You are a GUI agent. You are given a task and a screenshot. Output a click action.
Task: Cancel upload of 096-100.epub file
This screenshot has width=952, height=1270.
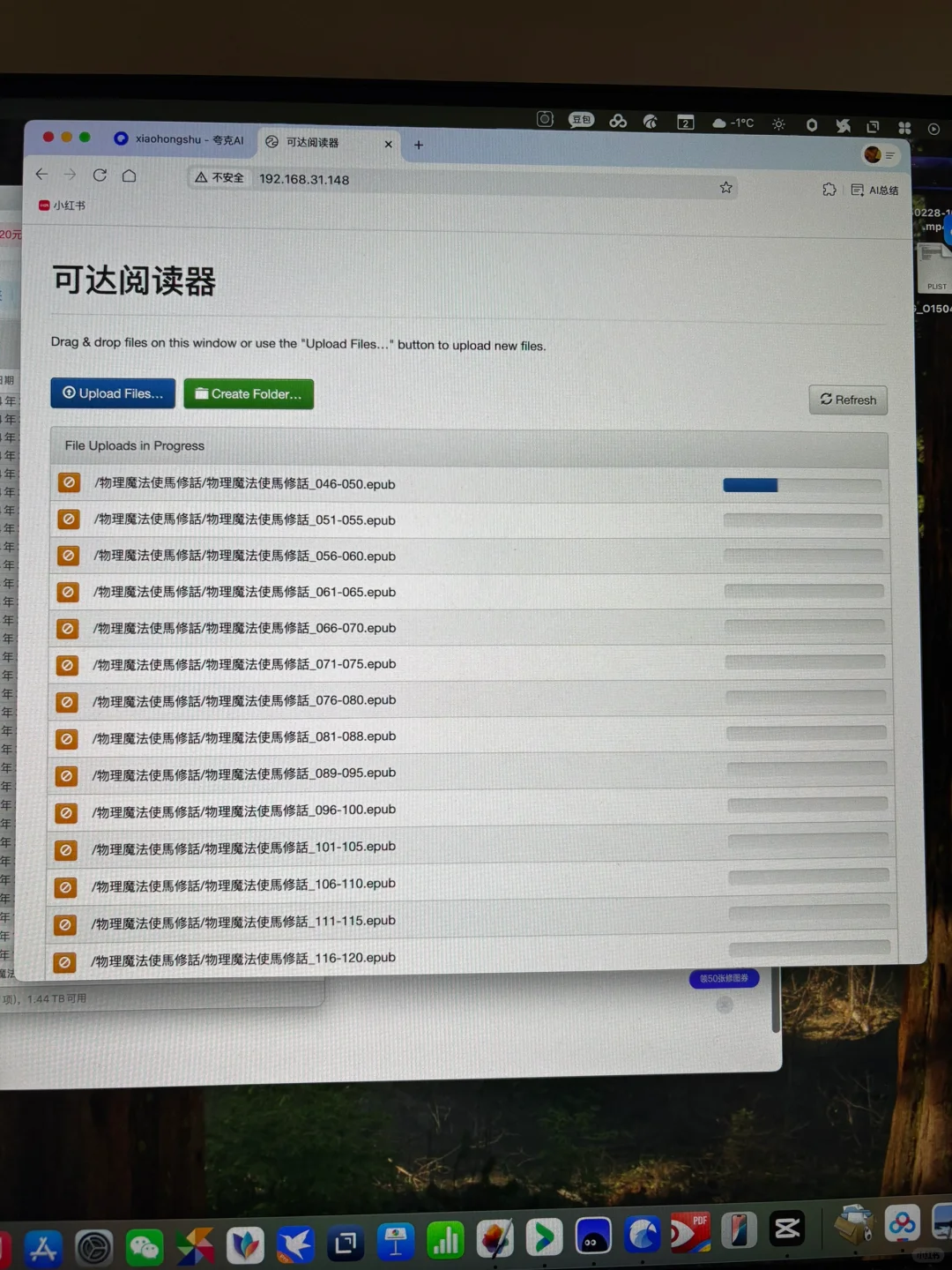(x=66, y=813)
